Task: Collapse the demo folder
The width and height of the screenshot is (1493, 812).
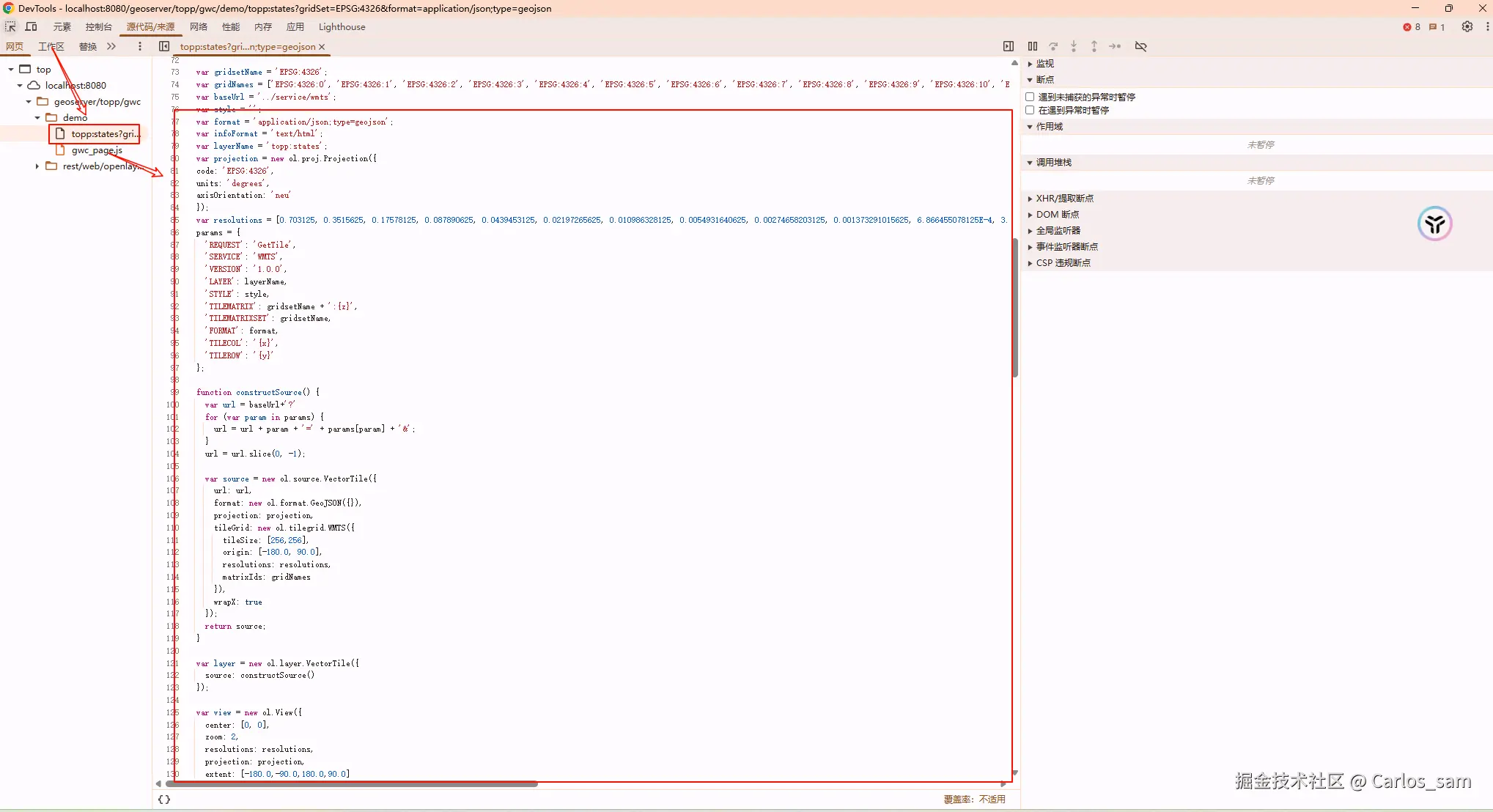Action: [37, 118]
